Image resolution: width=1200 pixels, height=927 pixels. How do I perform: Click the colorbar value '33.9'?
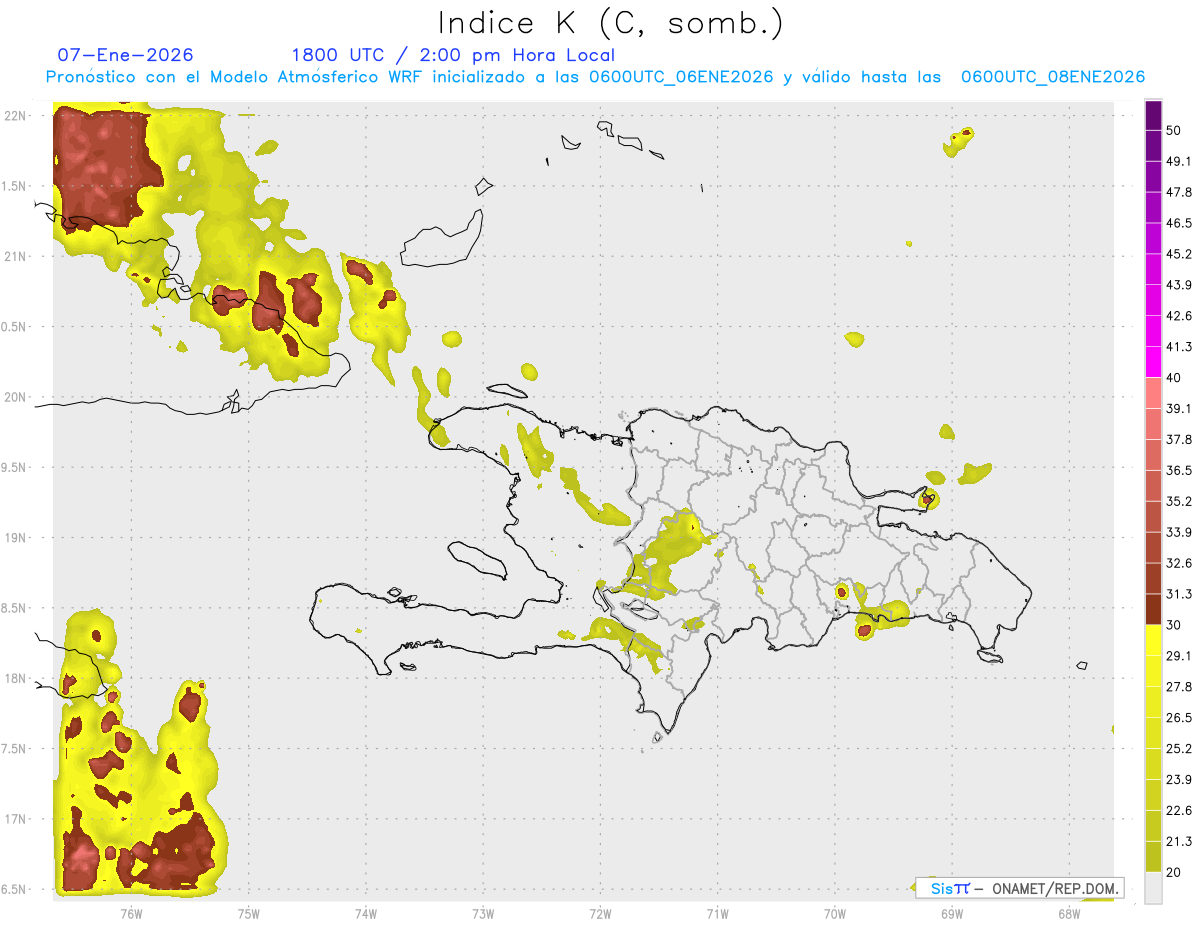point(1179,532)
